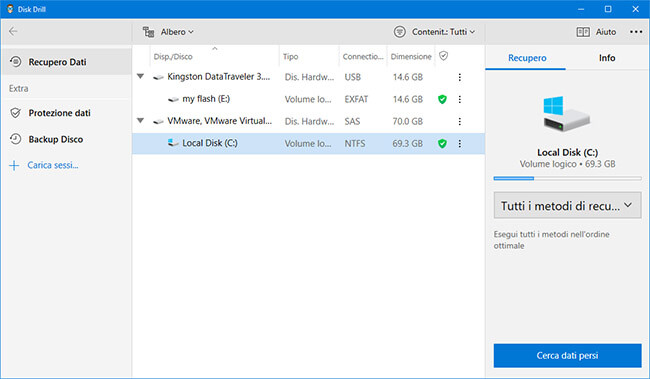Click green shield on Local Disk (C:)
Screen dimensions: 650x379
442,143
